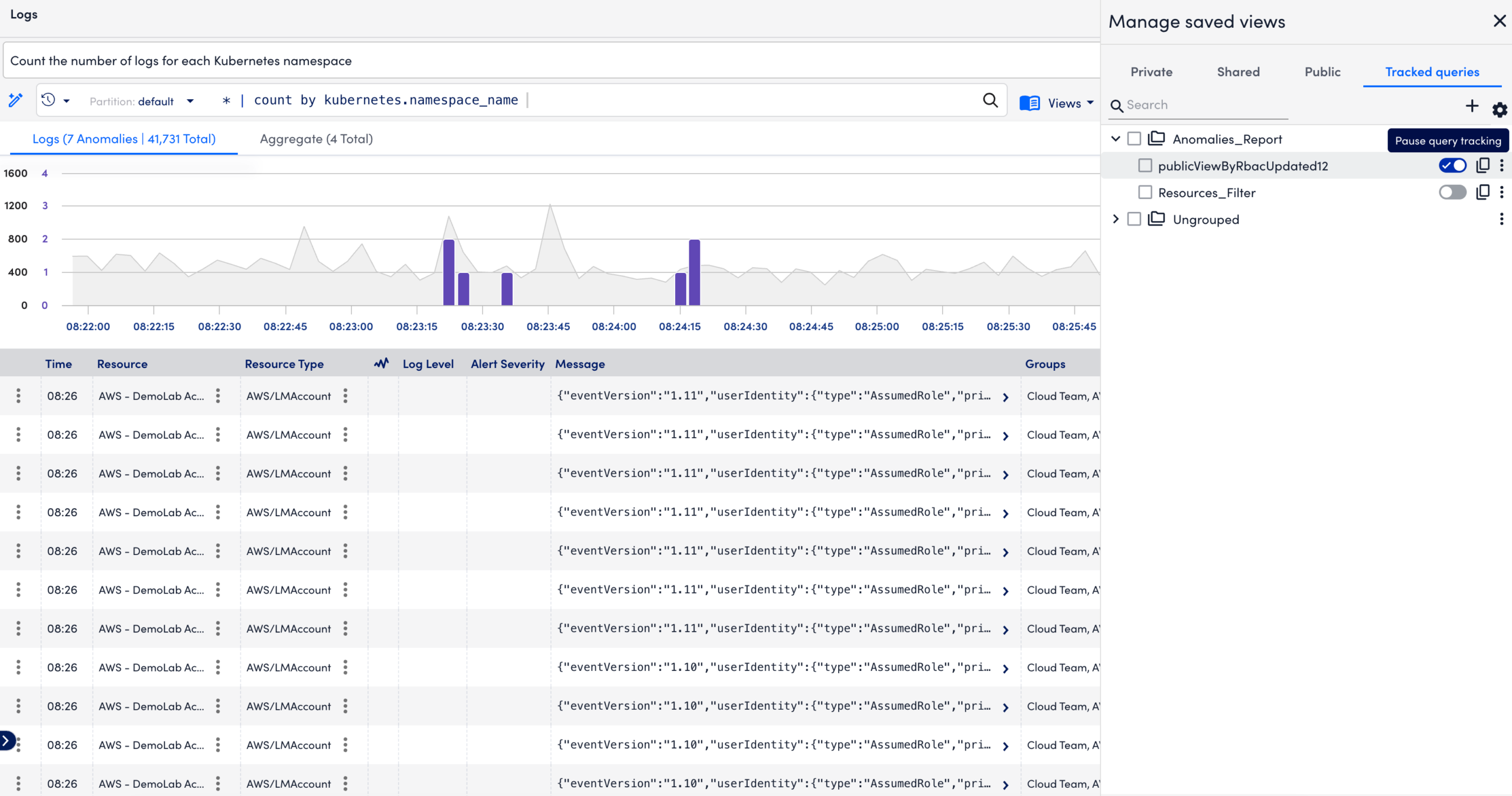Sort by the Log Level column header
This screenshot has height=796, width=1512.
[x=428, y=364]
